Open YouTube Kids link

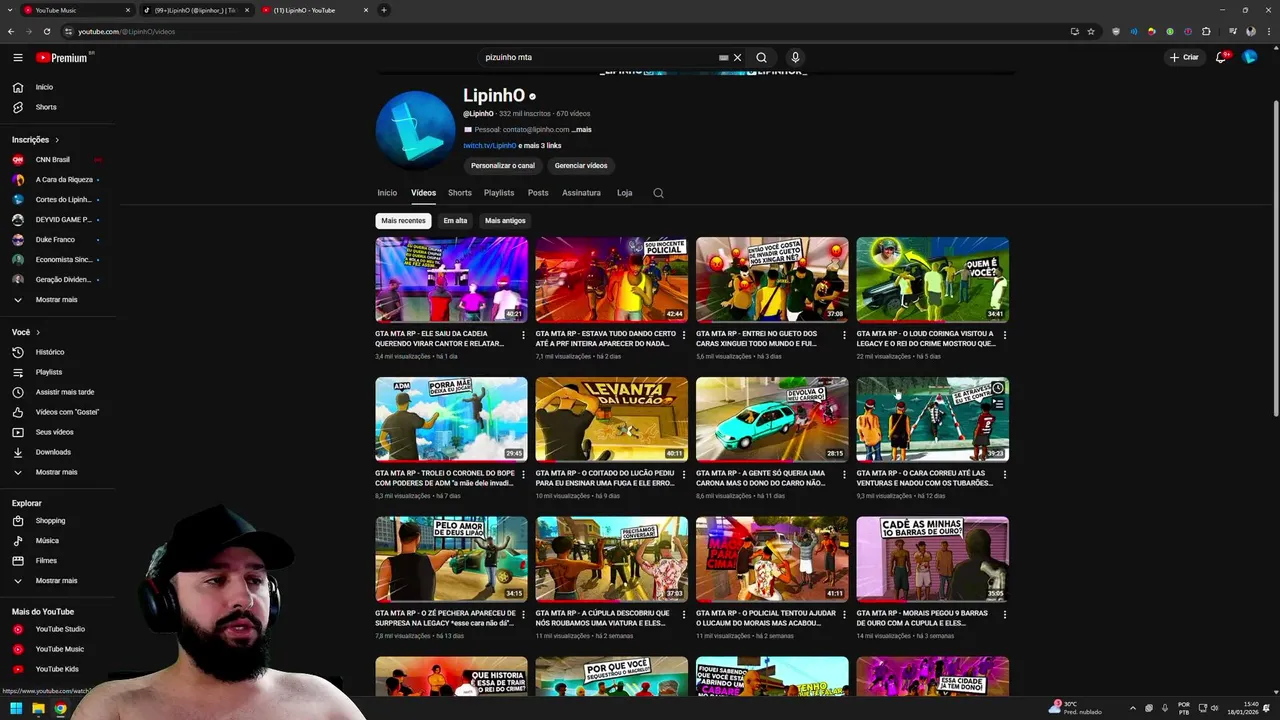pyautogui.click(x=57, y=669)
